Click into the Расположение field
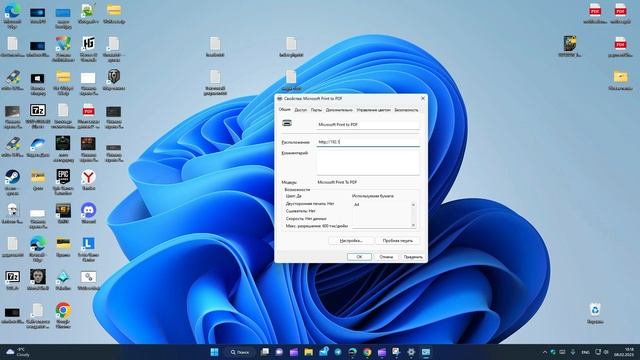 point(368,142)
